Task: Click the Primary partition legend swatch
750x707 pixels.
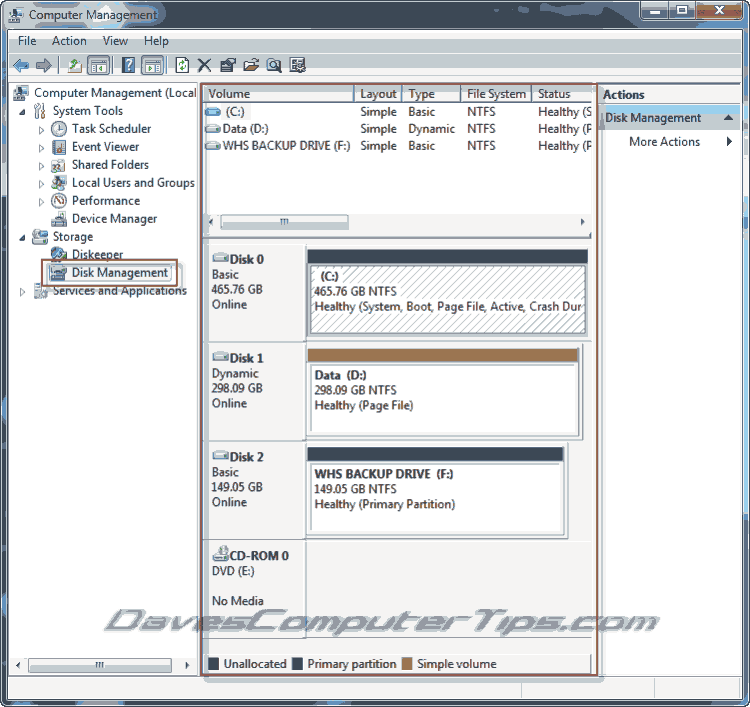Action: tap(297, 664)
